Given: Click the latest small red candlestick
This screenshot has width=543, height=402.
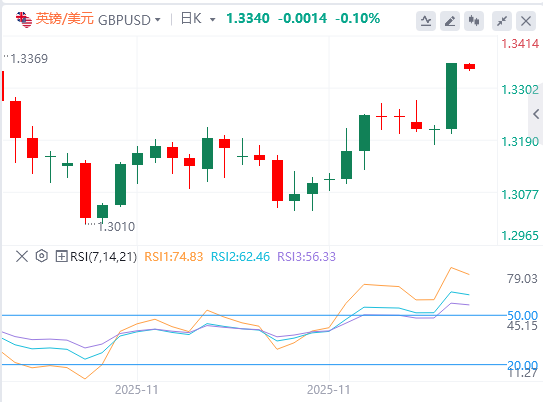Looking at the screenshot, I should pyautogui.click(x=470, y=66).
